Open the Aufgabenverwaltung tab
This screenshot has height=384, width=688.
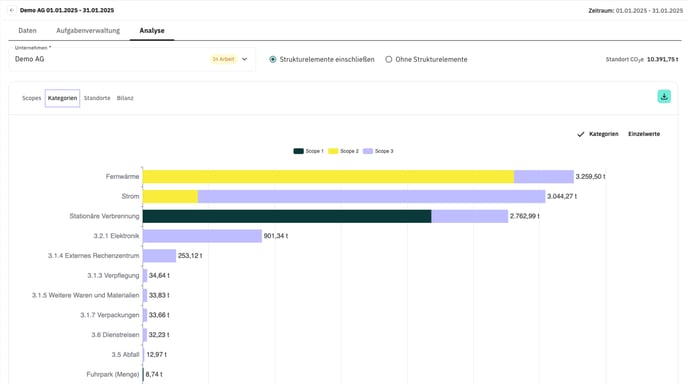pos(88,31)
